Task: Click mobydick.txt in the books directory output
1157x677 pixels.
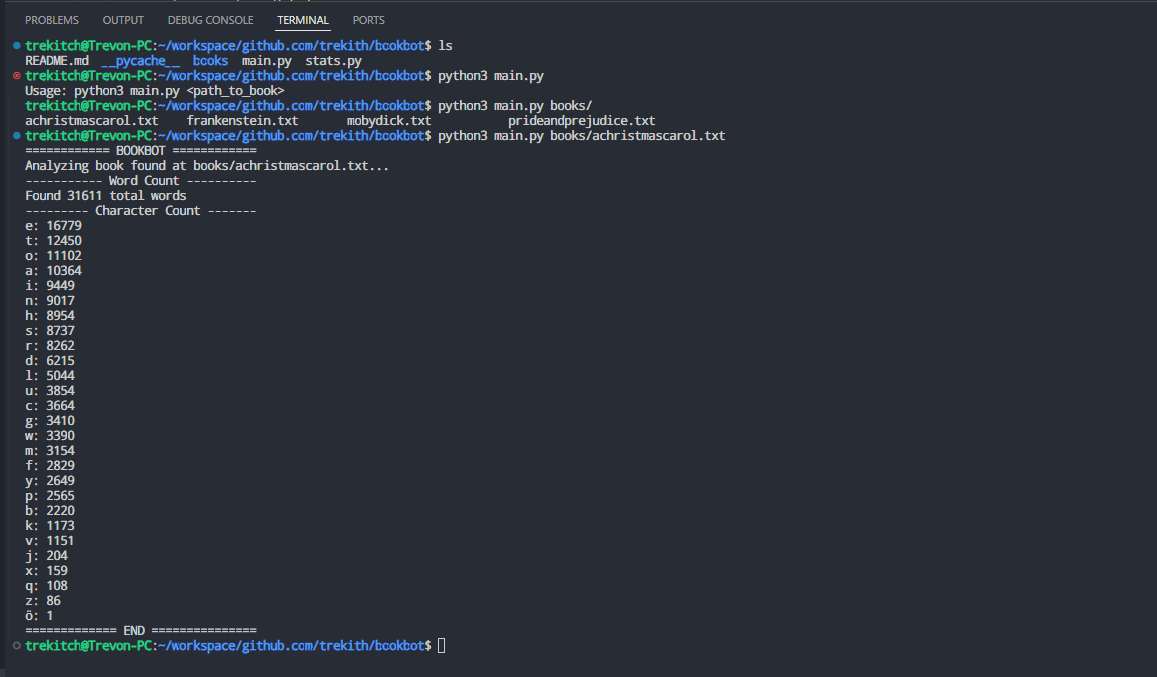Action: click(x=389, y=120)
